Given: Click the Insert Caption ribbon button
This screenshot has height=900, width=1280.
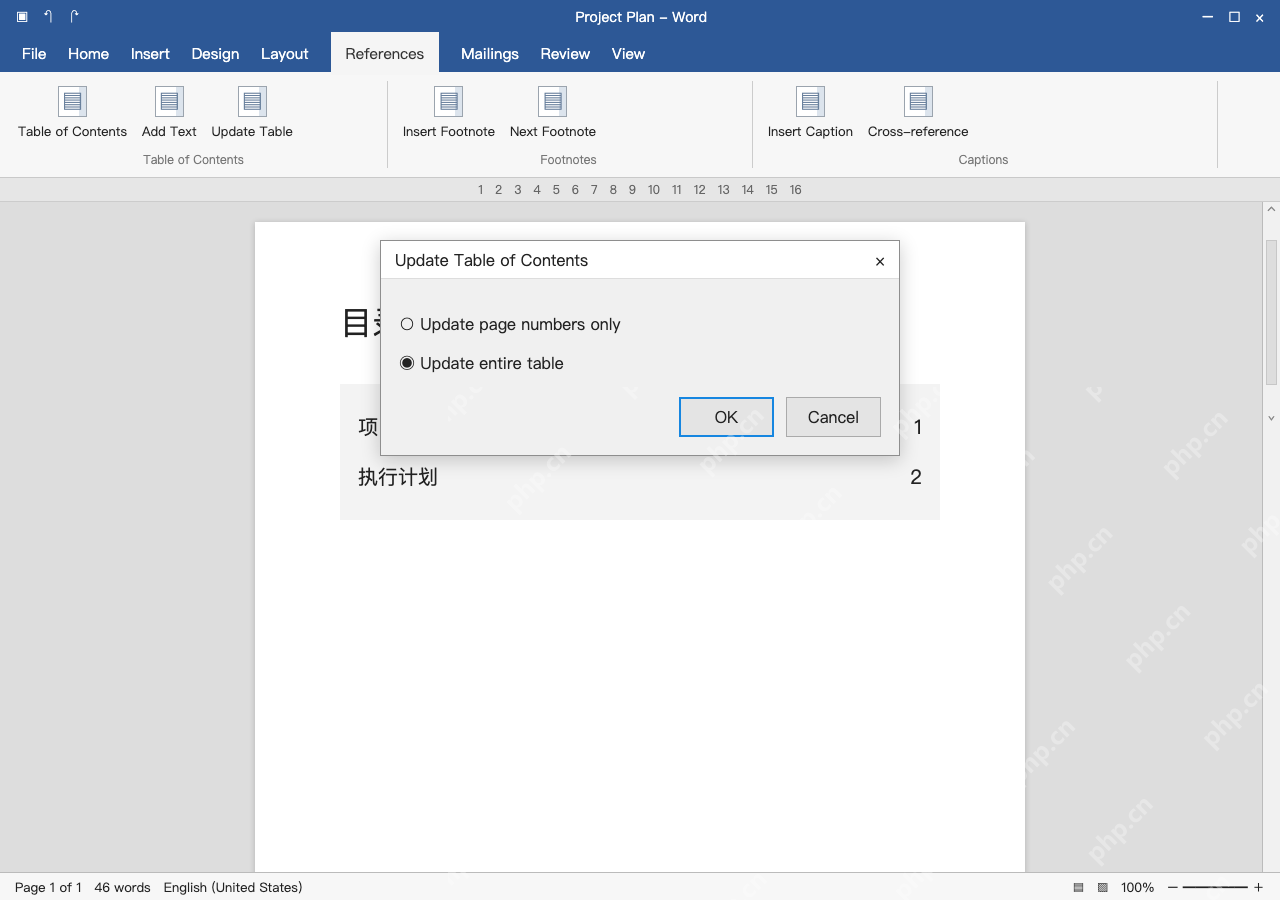Looking at the screenshot, I should pos(810,113).
